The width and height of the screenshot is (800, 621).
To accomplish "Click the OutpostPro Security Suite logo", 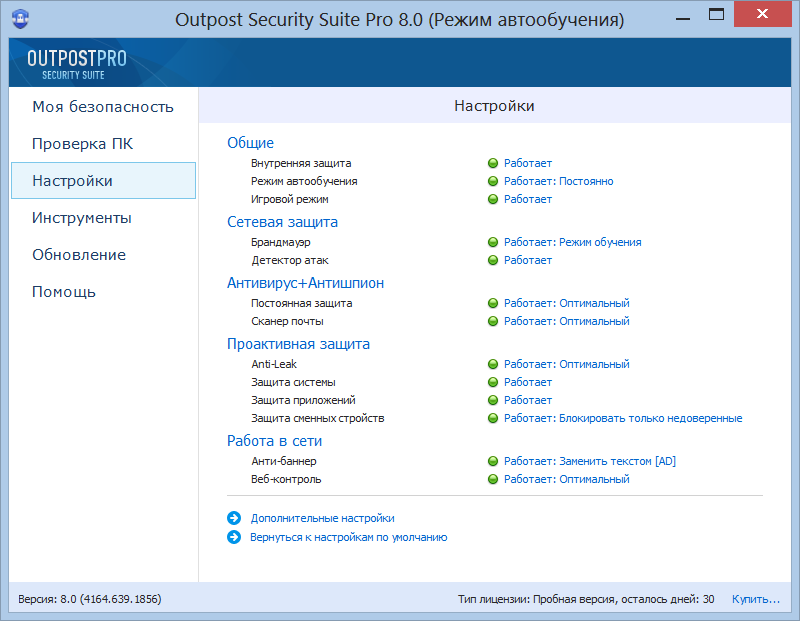I will pos(77,64).
